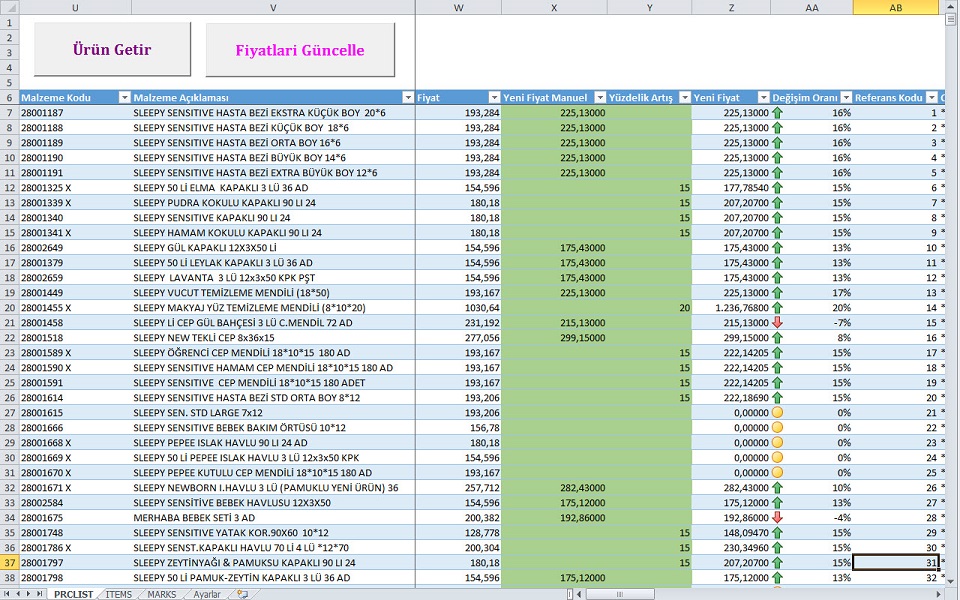
Task: Click the first sheet navigation arrow
Action: [7, 594]
